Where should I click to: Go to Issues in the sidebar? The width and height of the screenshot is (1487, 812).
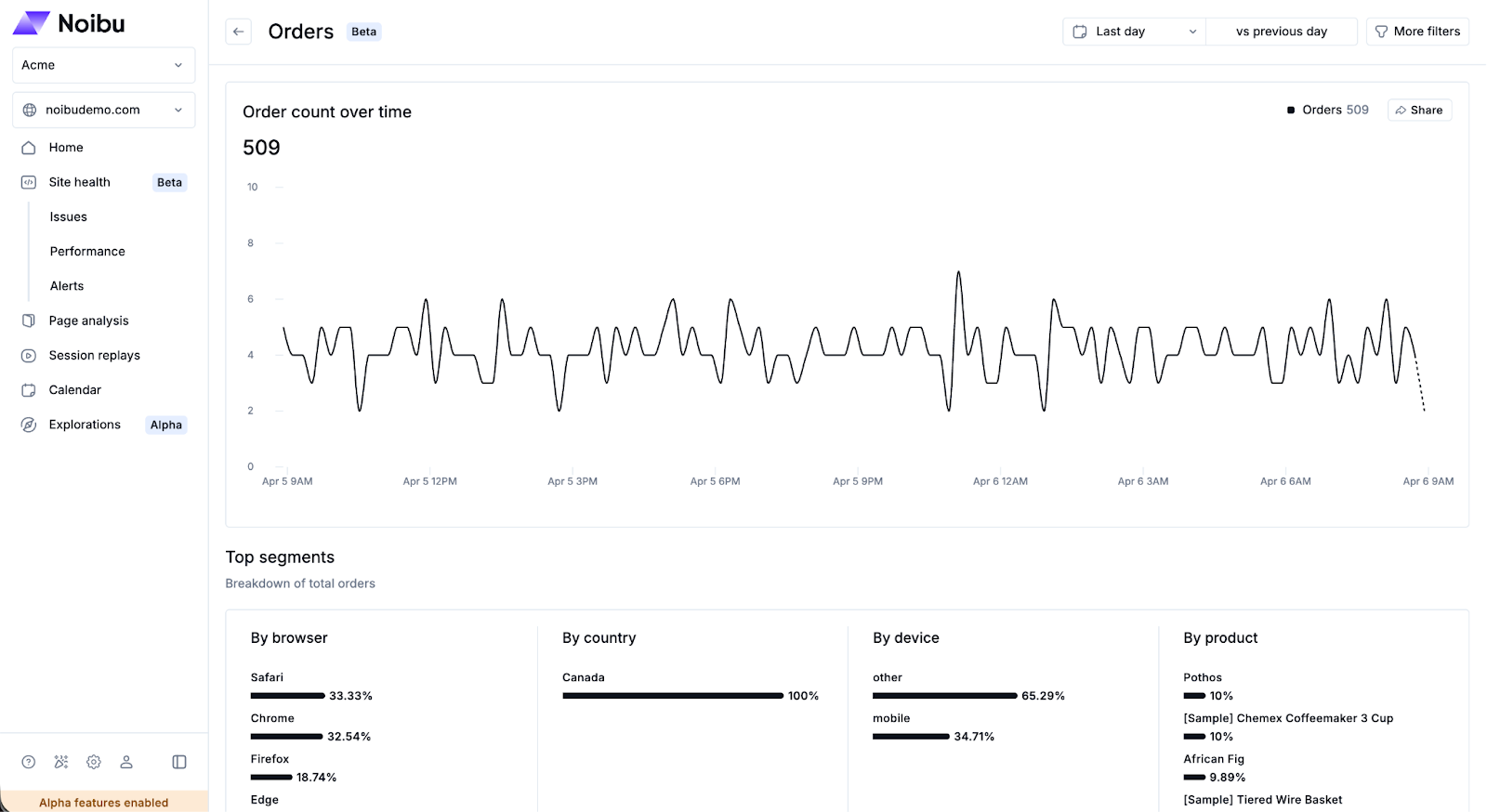click(69, 216)
